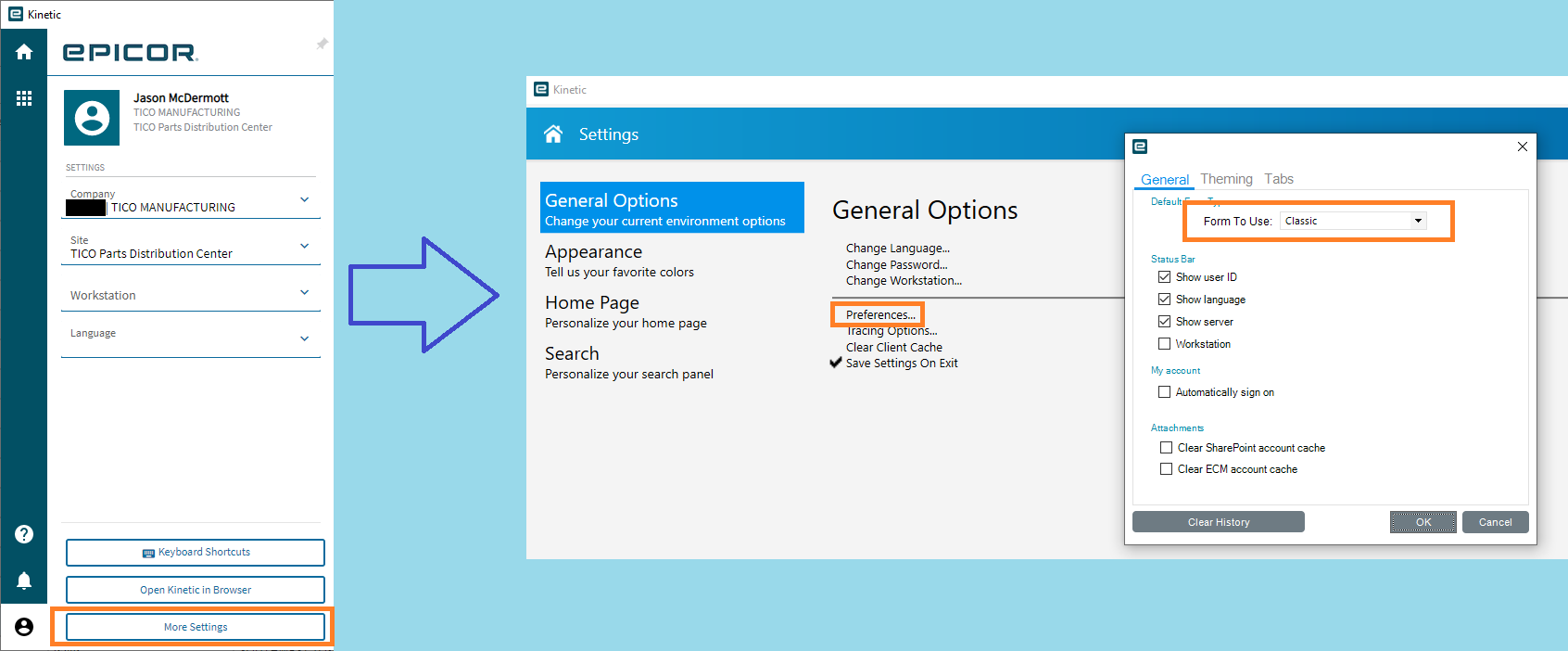The height and width of the screenshot is (651, 1568).
Task: Toggle the Show user ID checkbox
Action: coord(1164,277)
